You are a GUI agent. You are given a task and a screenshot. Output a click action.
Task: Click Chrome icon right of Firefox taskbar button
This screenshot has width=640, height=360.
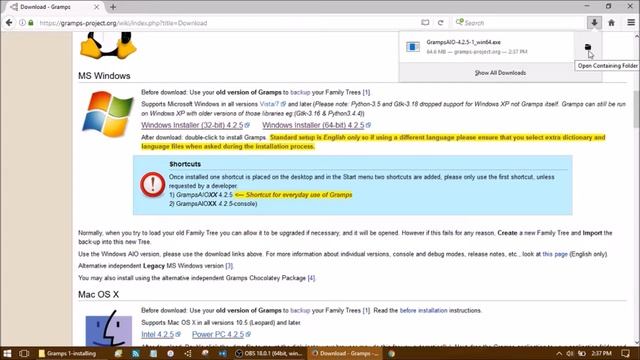click(x=391, y=353)
